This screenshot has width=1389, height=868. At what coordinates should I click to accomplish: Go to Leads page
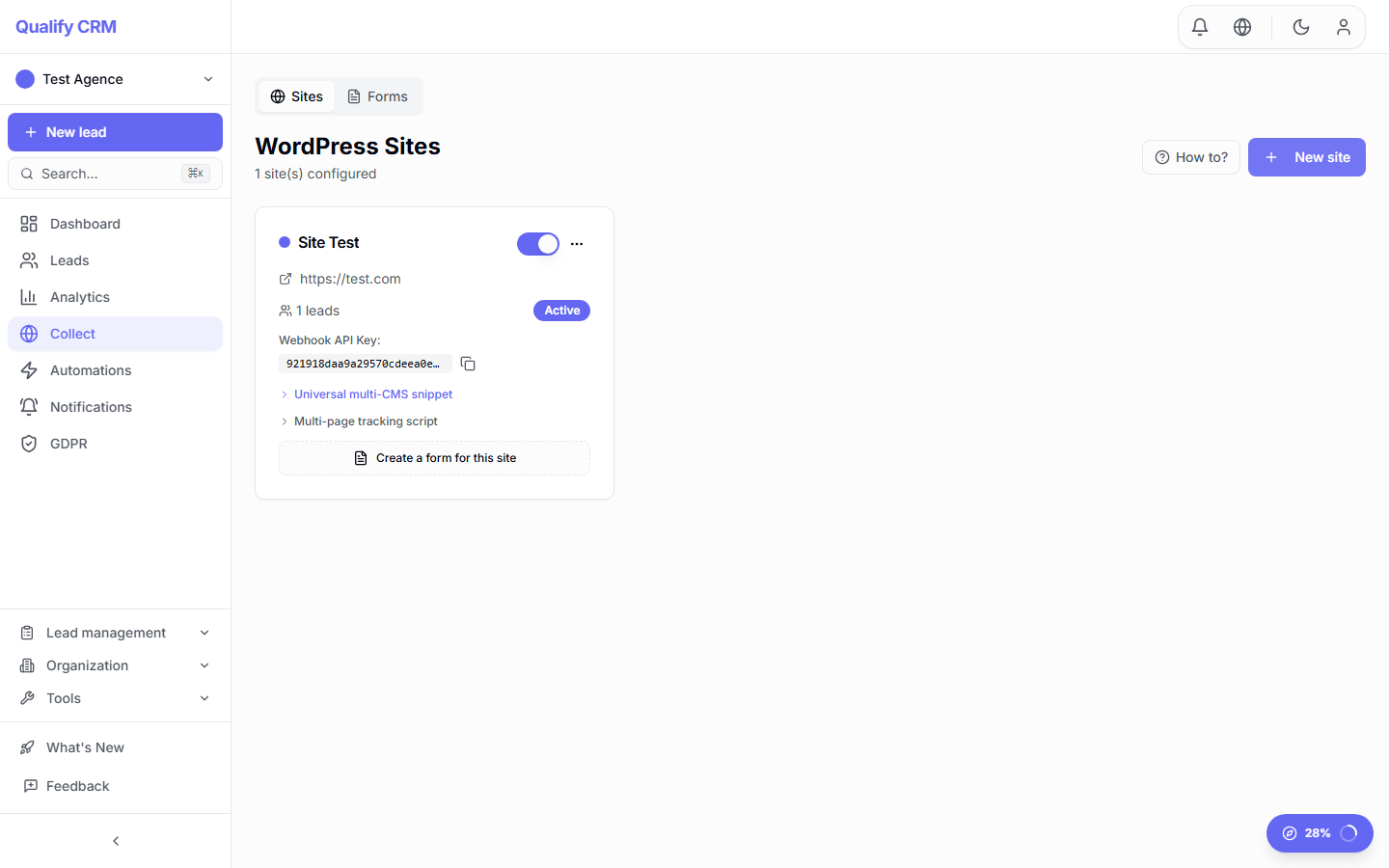click(115, 260)
